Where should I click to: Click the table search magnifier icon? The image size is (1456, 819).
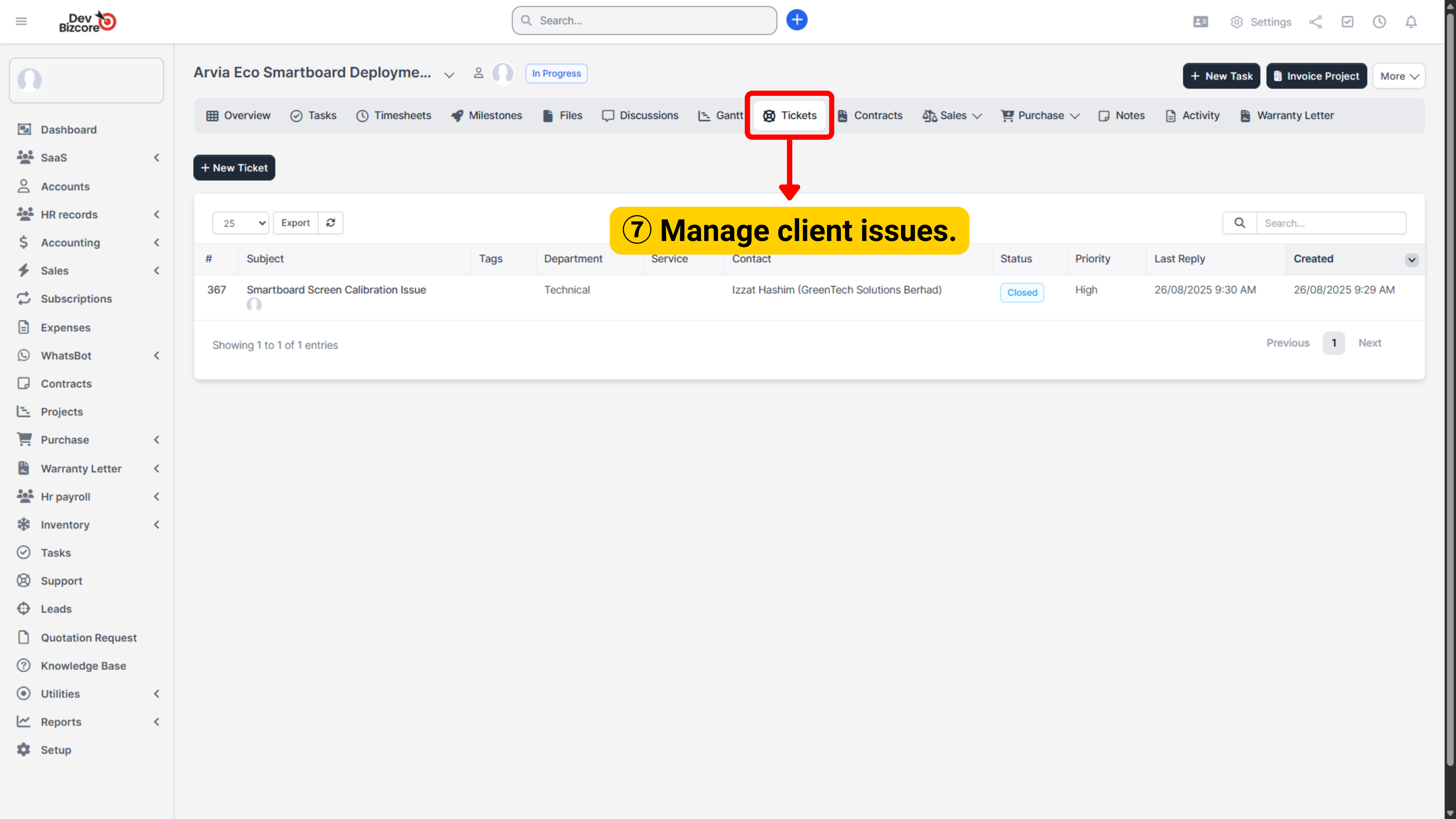[x=1240, y=223]
